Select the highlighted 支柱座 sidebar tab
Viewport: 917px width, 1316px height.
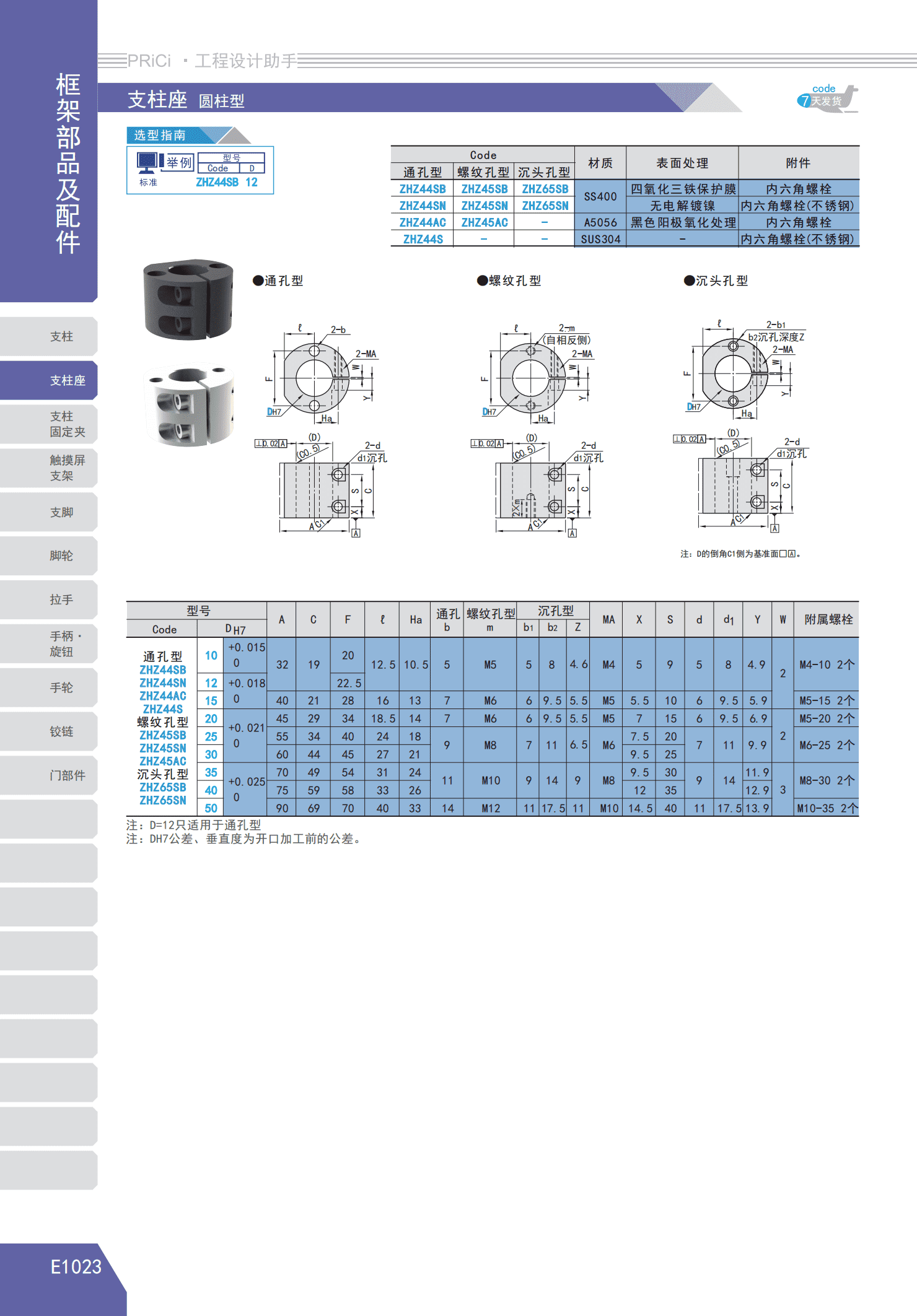pos(48,380)
